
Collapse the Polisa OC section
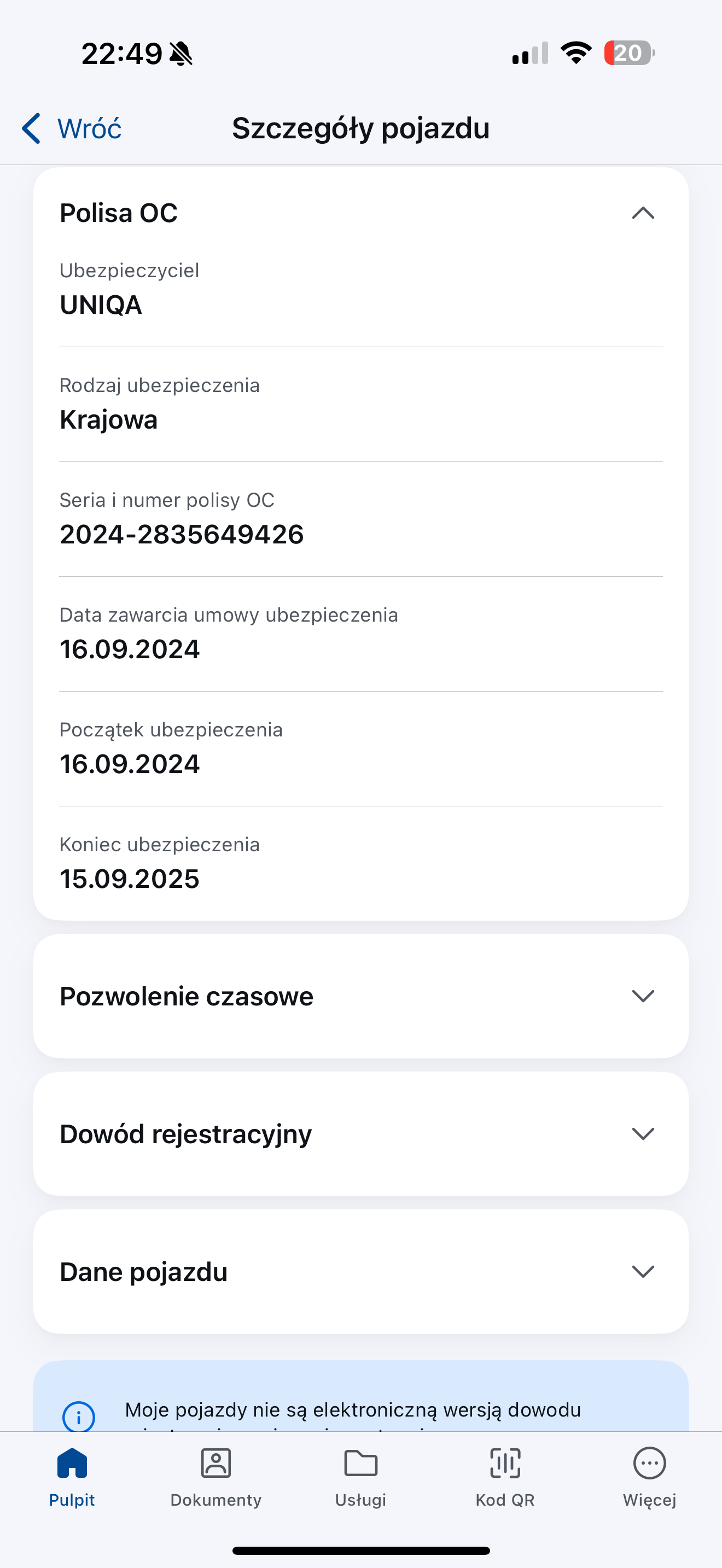coord(643,213)
